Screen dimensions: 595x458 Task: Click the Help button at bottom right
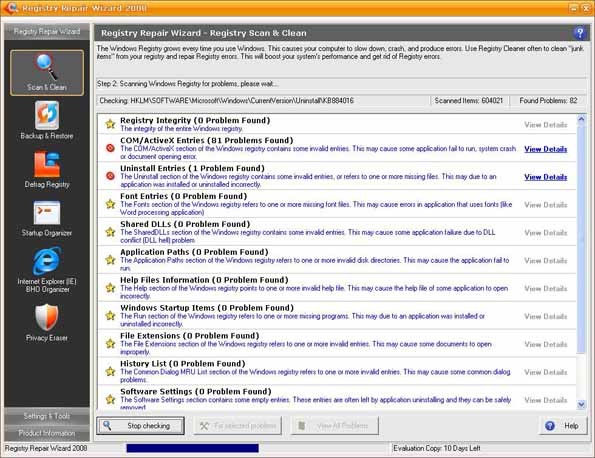click(x=563, y=426)
